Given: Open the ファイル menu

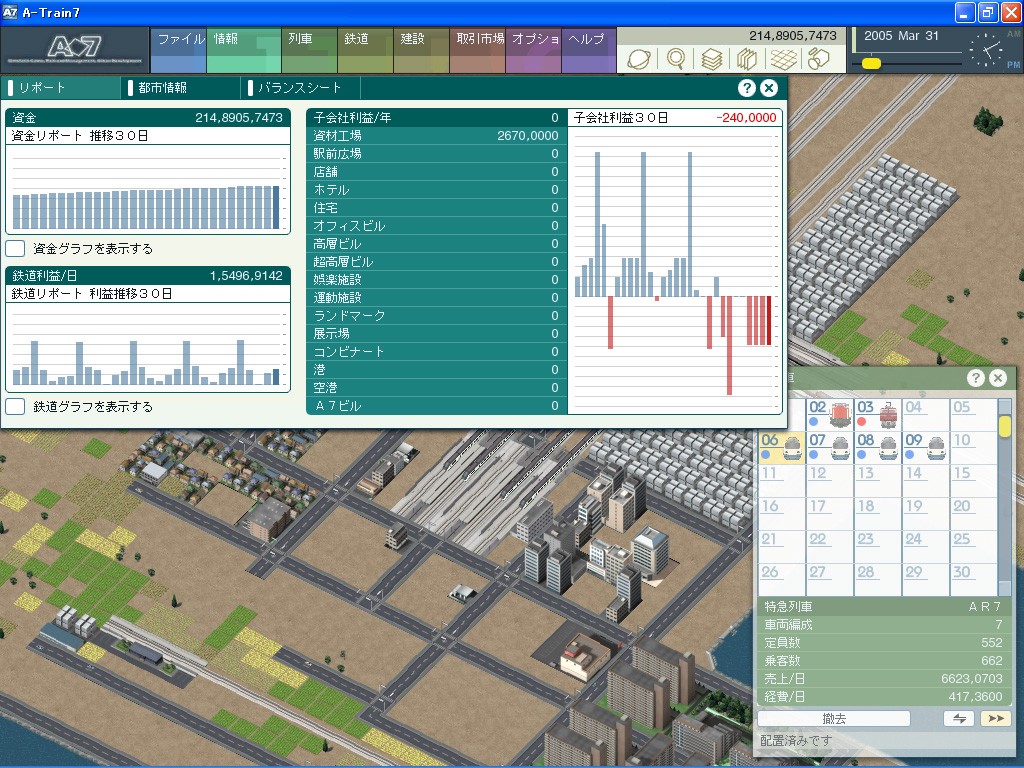Looking at the screenshot, I should coord(179,40).
